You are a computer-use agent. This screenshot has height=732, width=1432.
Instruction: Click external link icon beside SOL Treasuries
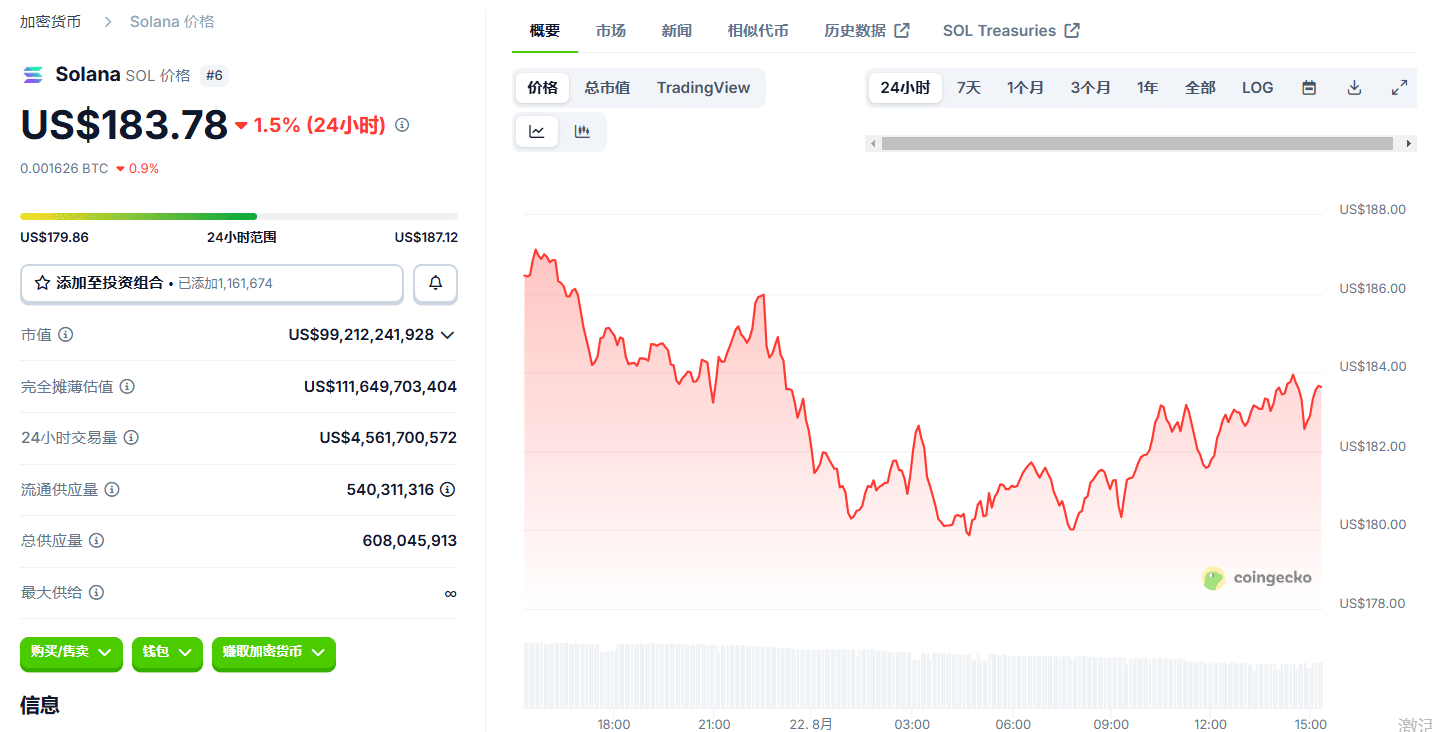click(1071, 30)
